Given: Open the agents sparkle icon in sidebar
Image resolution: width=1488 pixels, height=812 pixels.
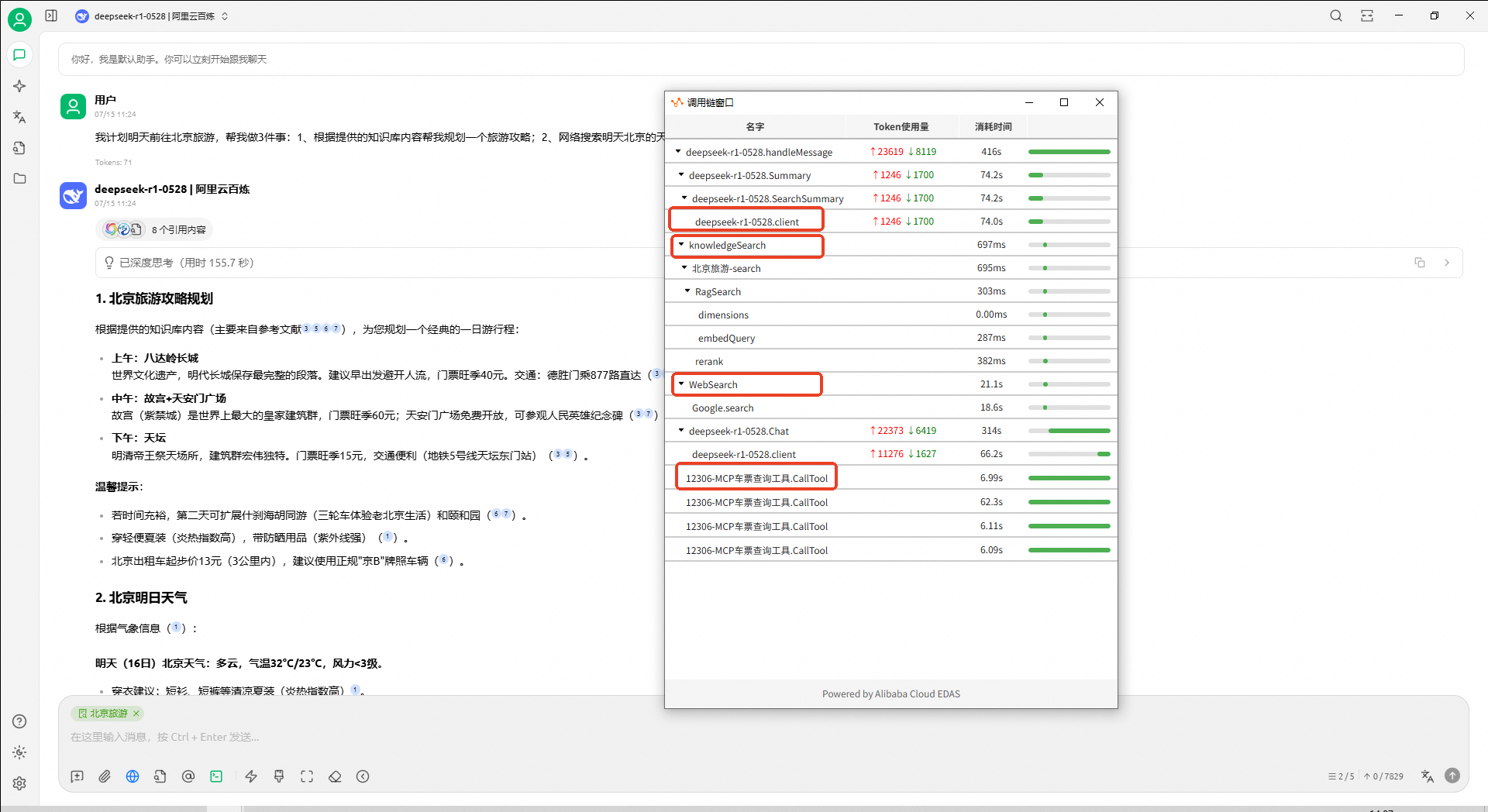Looking at the screenshot, I should click(x=19, y=86).
